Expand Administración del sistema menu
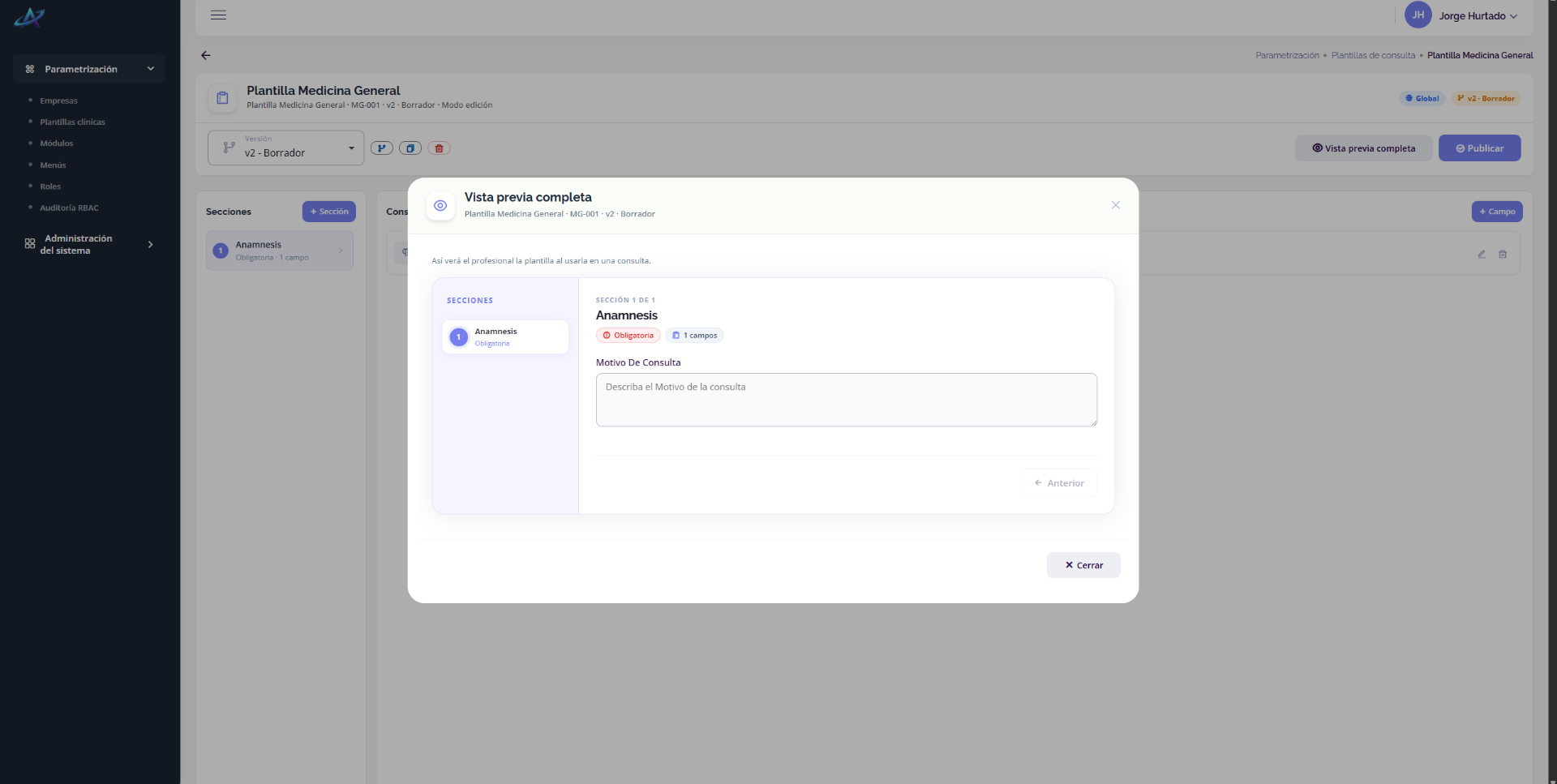The height and width of the screenshot is (784, 1557). (89, 244)
